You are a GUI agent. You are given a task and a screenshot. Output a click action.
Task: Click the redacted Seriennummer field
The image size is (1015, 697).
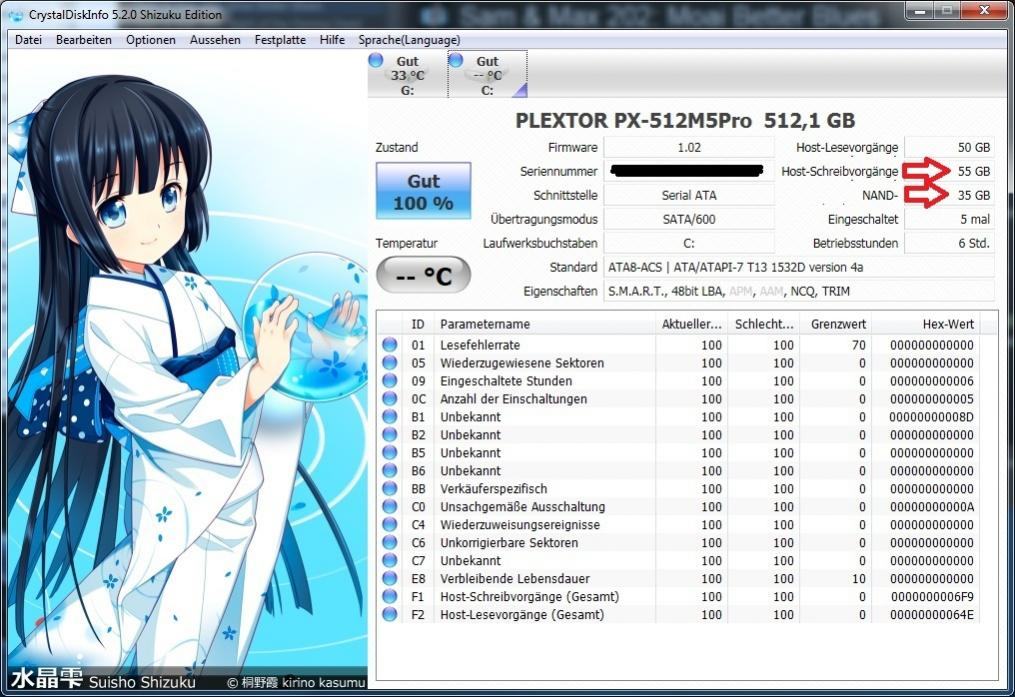coord(689,171)
